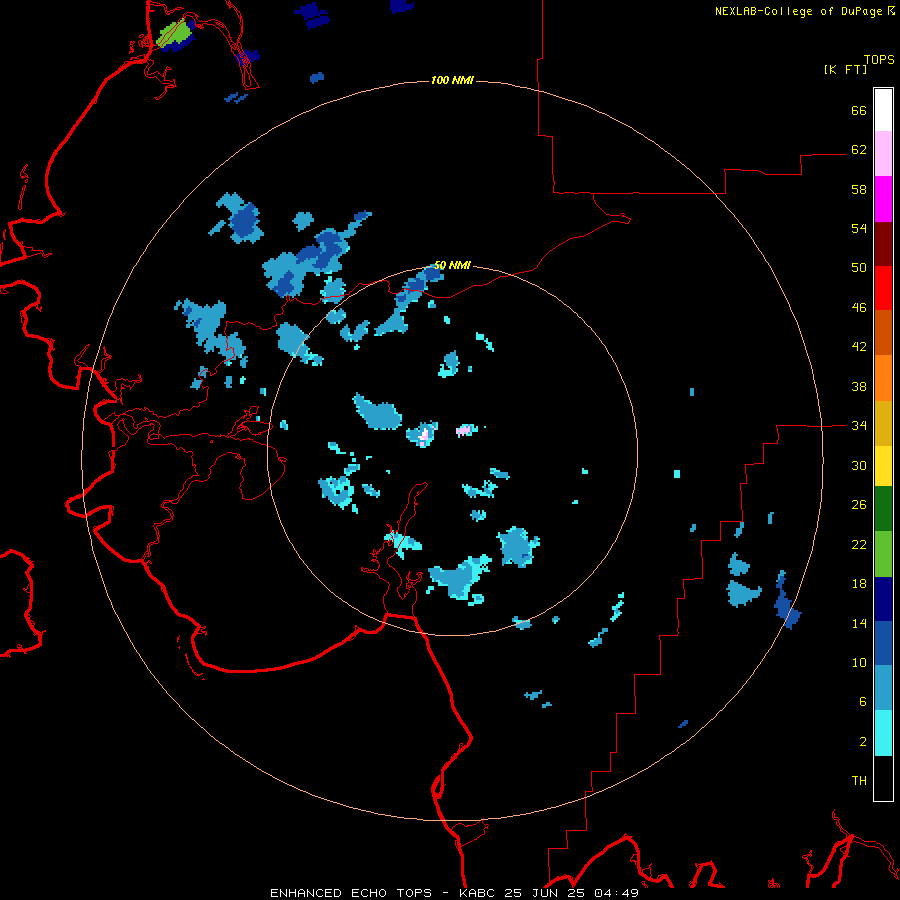This screenshot has height=900, width=900.
Task: Select the bright red legend swatch
Action: click(883, 288)
